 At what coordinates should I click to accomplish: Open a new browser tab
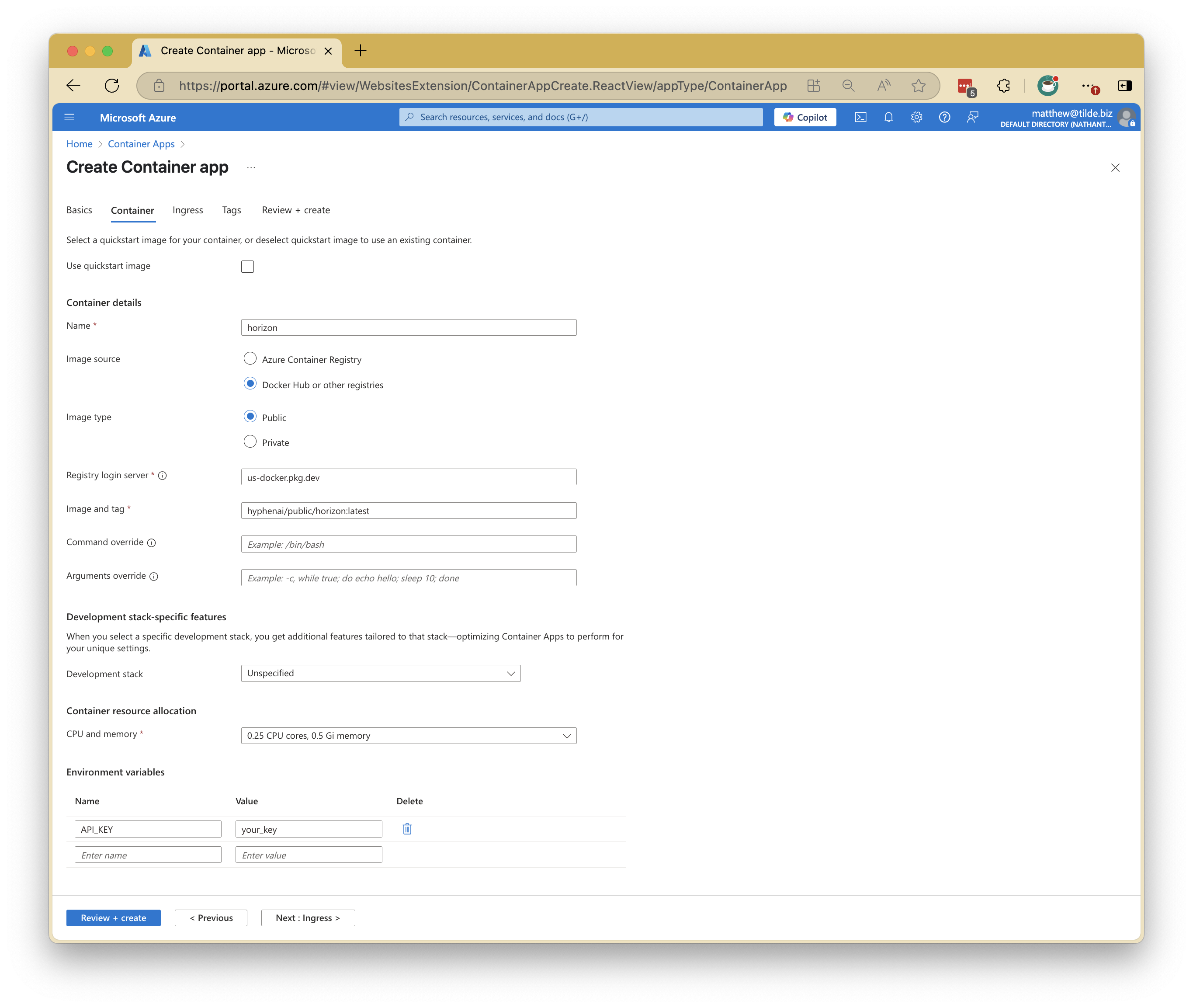361,50
